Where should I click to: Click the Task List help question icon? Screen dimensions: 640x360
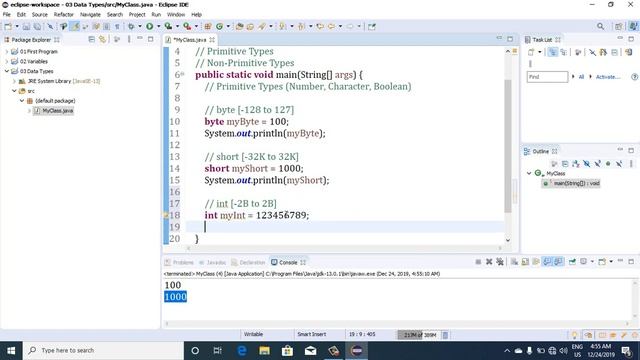point(634,77)
